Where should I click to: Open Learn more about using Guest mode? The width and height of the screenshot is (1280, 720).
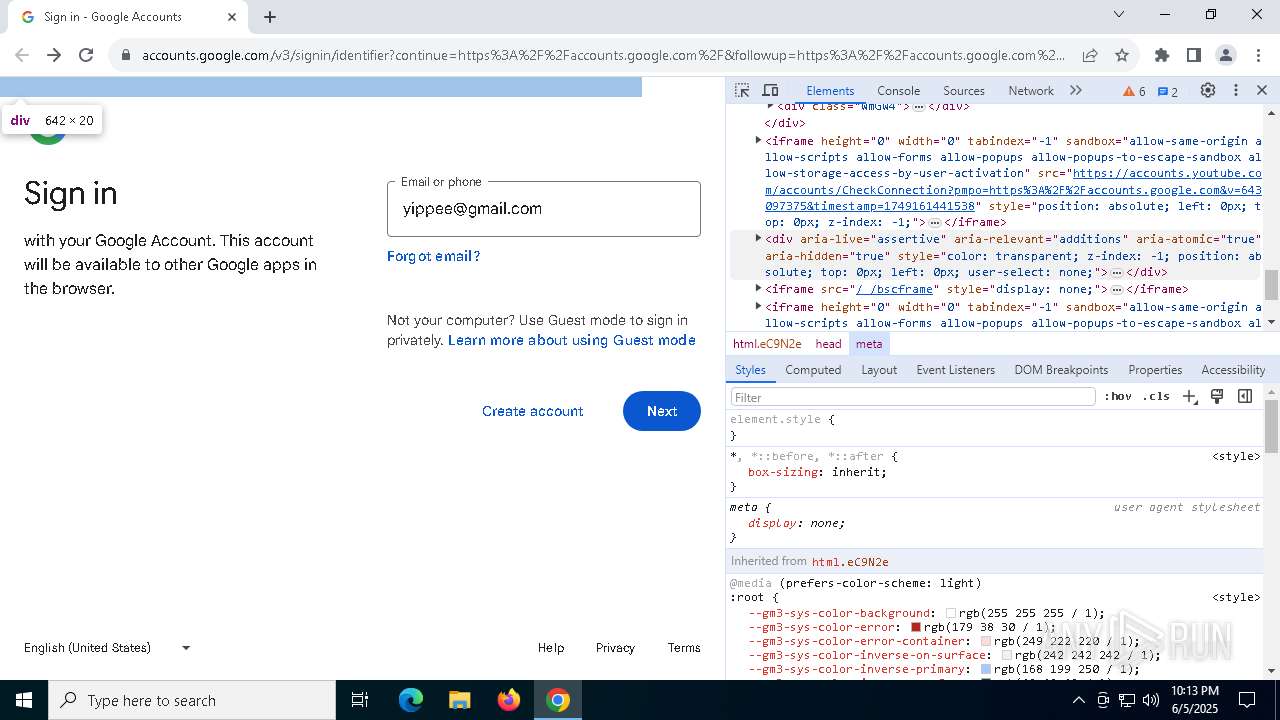click(571, 341)
